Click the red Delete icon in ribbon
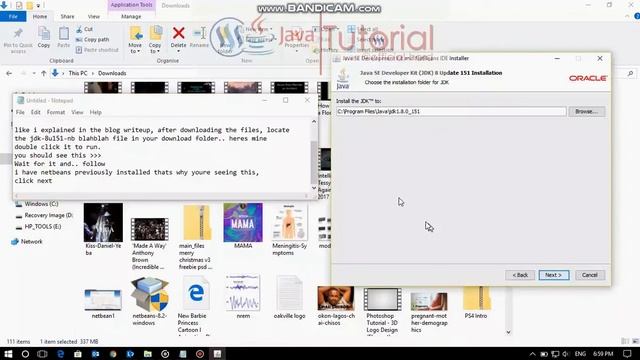Image resolution: width=640 pixels, height=360 pixels. pyautogui.click(x=178, y=33)
